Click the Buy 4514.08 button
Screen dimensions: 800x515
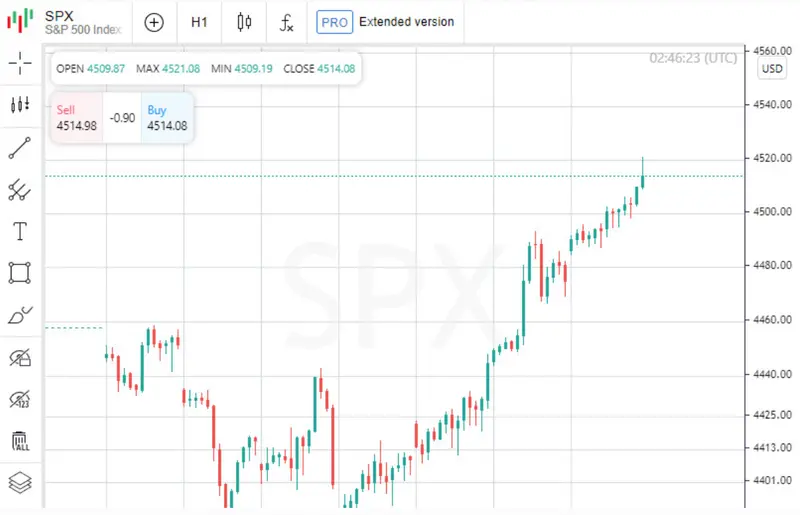[167, 118]
